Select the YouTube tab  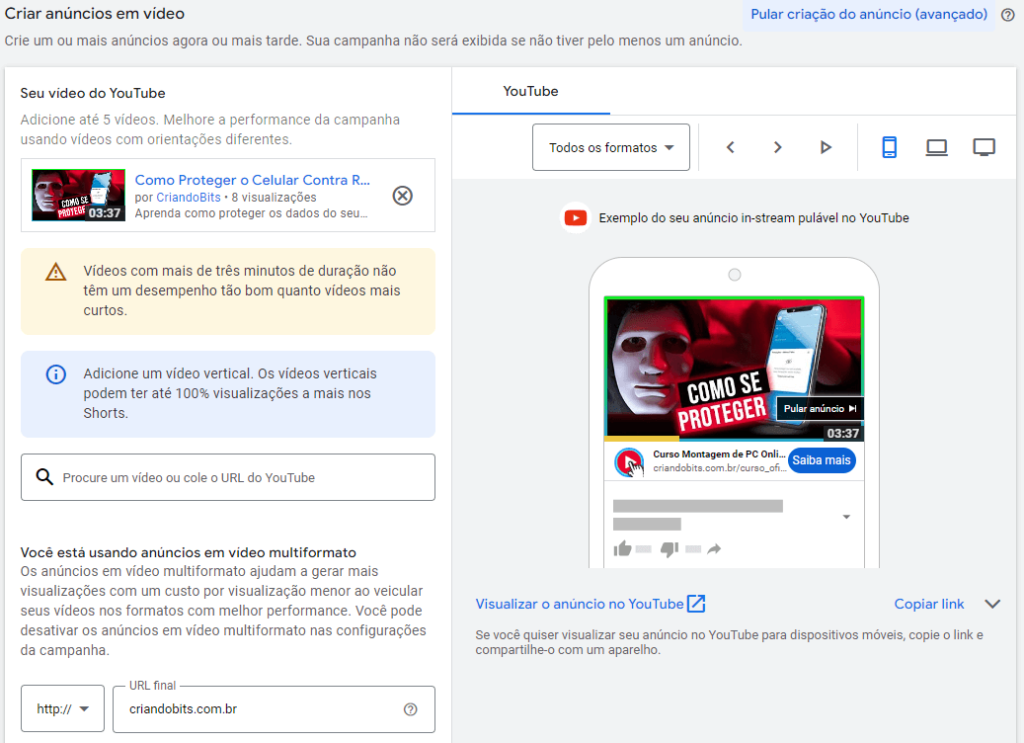(530, 91)
